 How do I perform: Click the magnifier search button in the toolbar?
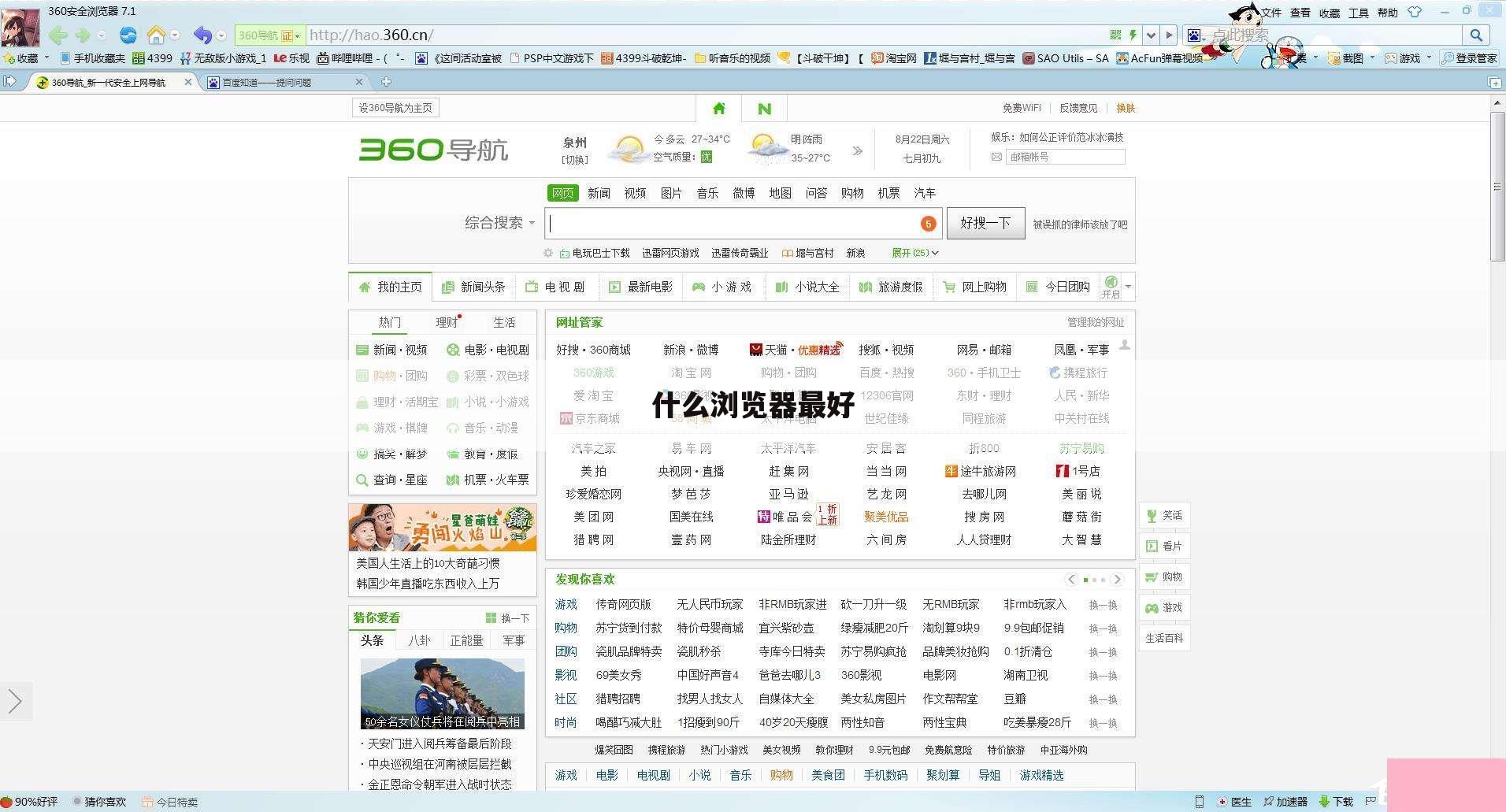point(1476,35)
